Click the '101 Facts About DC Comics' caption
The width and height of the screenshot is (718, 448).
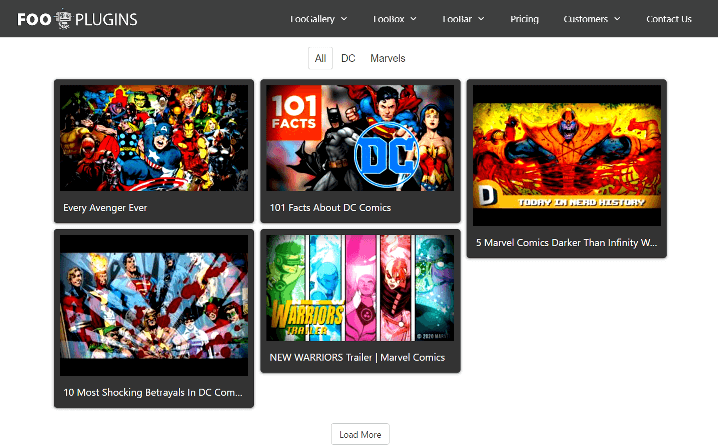pos(330,208)
